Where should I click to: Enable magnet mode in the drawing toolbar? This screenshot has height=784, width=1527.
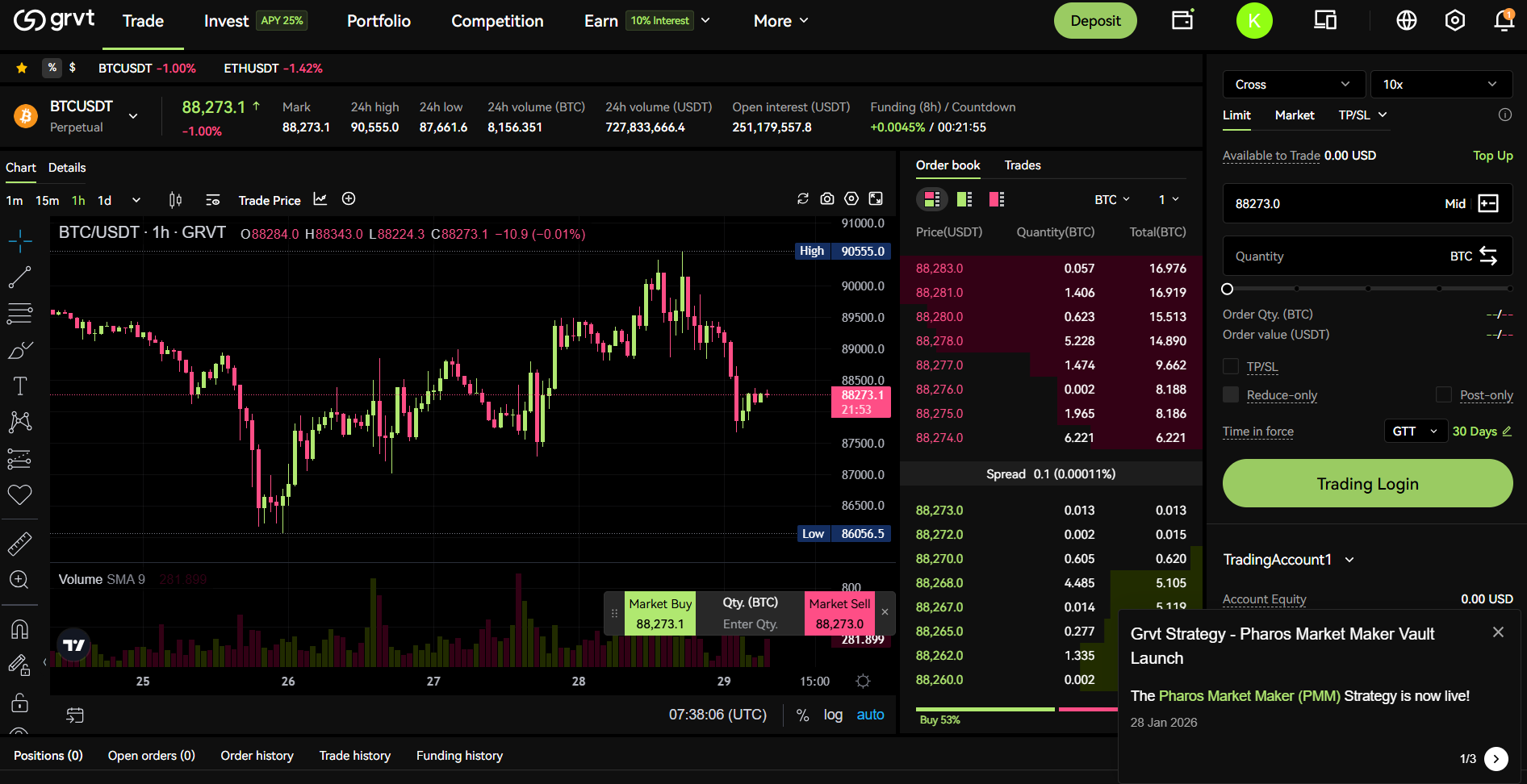tap(20, 631)
